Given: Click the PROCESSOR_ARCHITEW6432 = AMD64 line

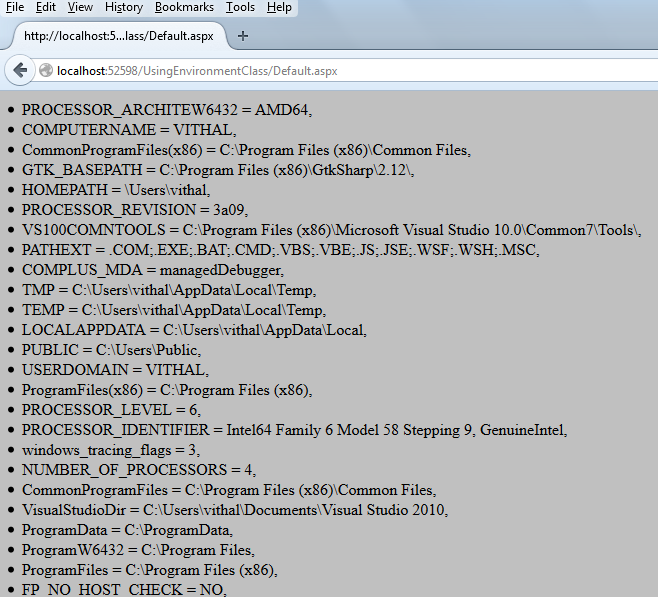Looking at the screenshot, I should (x=167, y=110).
